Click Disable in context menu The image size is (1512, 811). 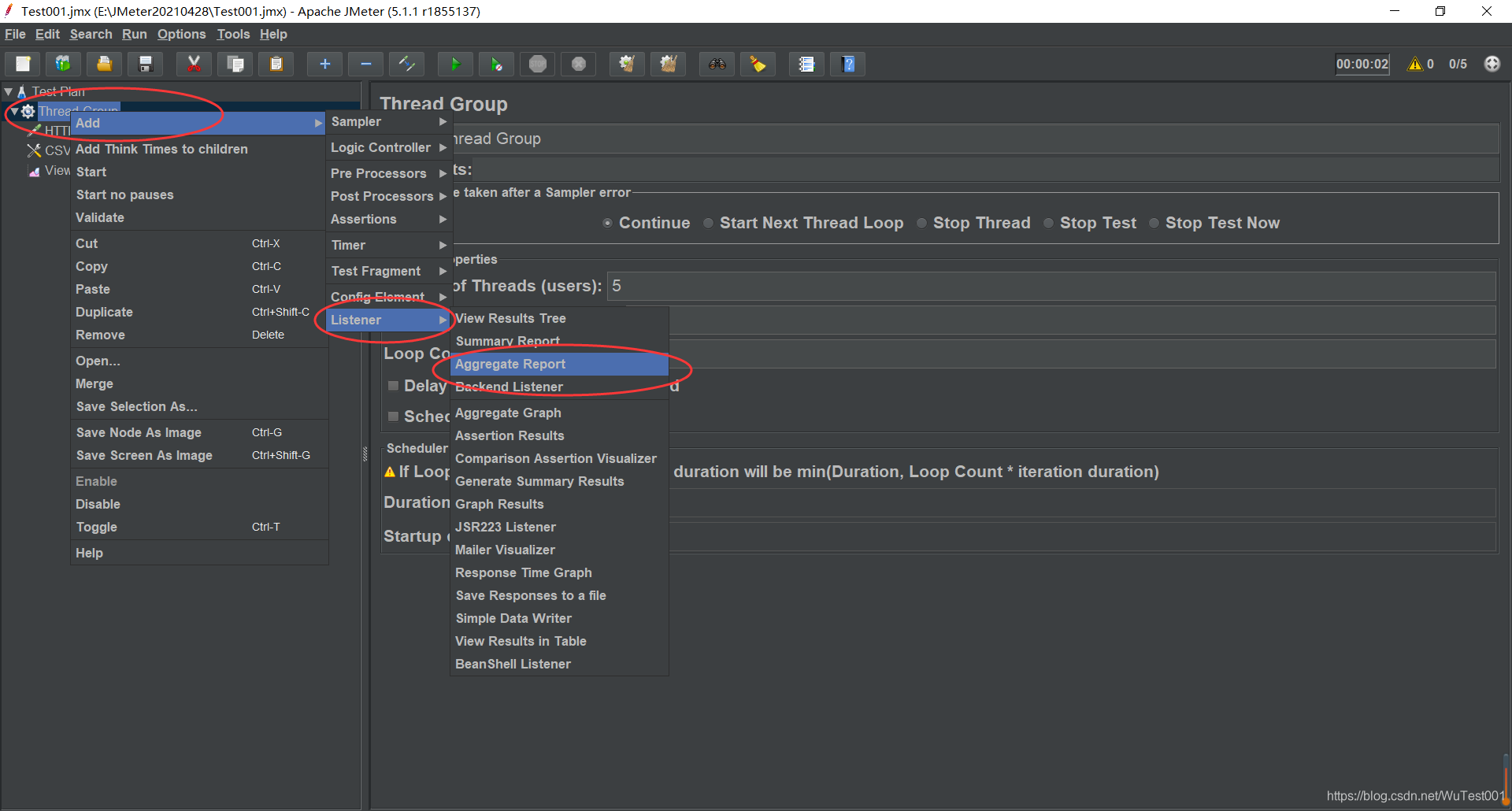pos(199,504)
